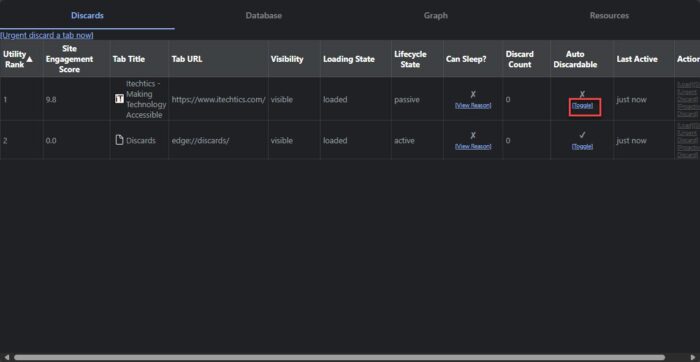
Task: Click the X mark in Itechtics Auto Discardable cell
Action: point(582,94)
